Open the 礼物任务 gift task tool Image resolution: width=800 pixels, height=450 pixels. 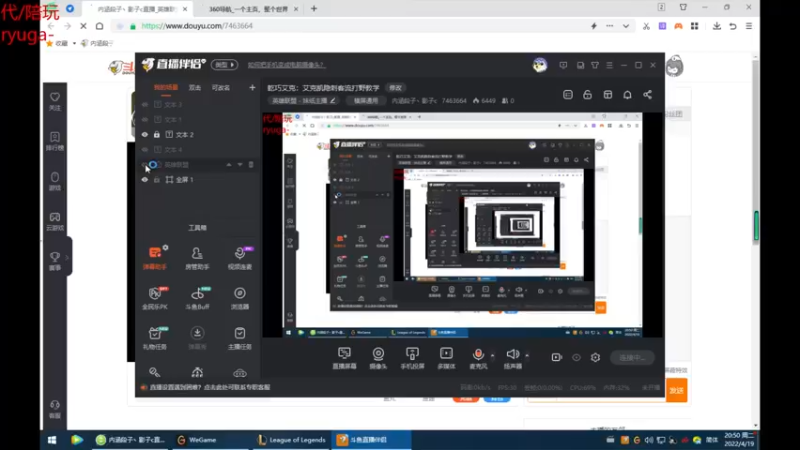click(155, 338)
